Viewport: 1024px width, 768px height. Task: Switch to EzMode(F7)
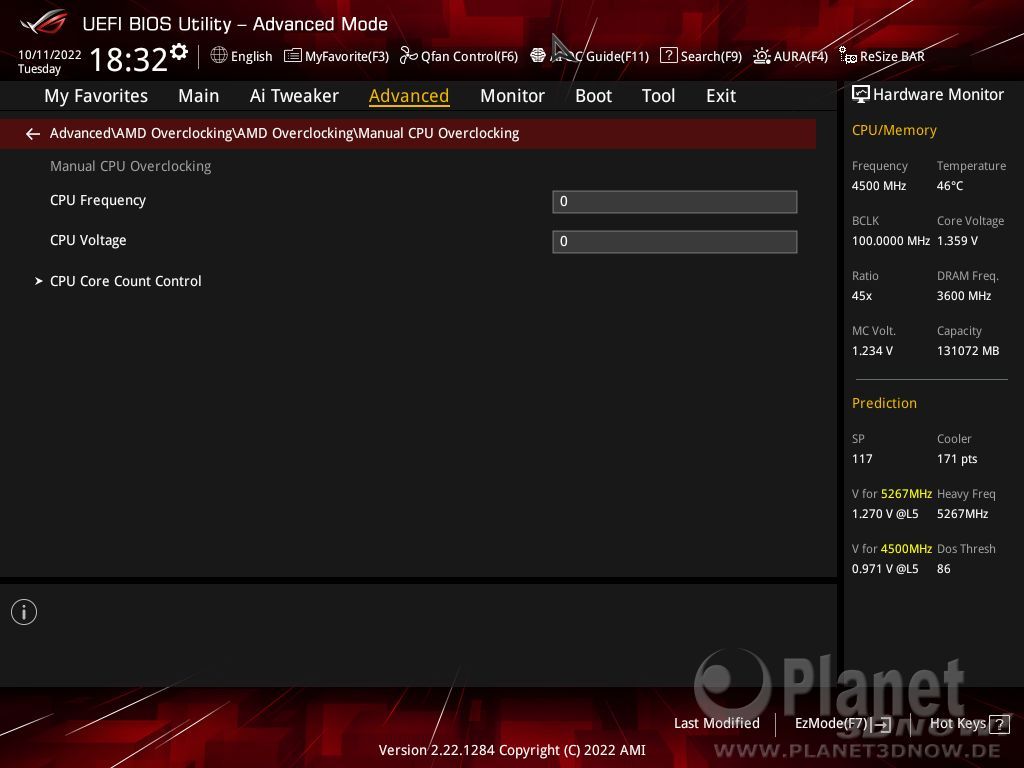coord(831,724)
